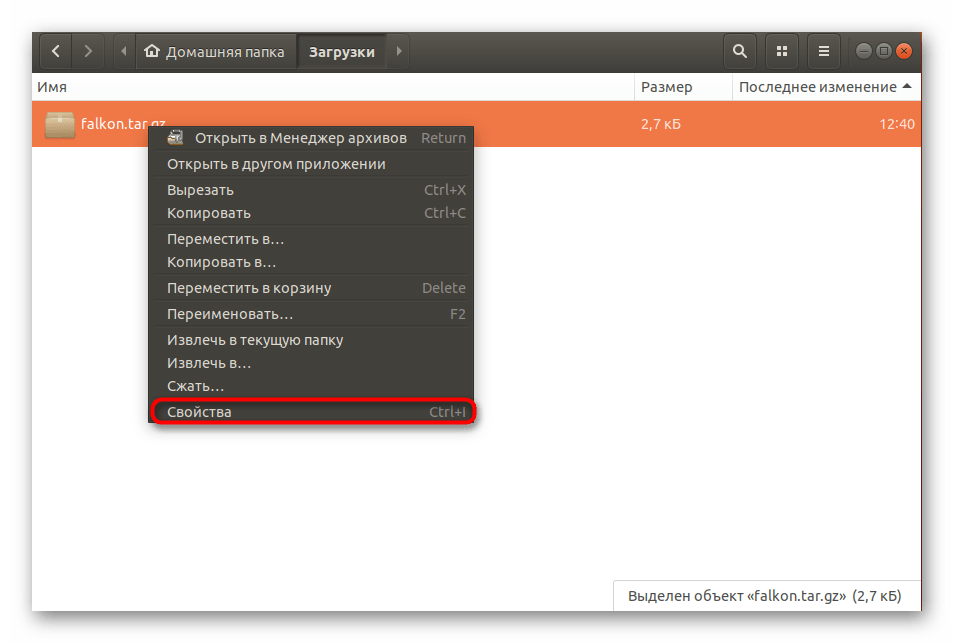The image size is (954, 643).
Task: Click the back navigation arrow
Action: [x=56, y=51]
